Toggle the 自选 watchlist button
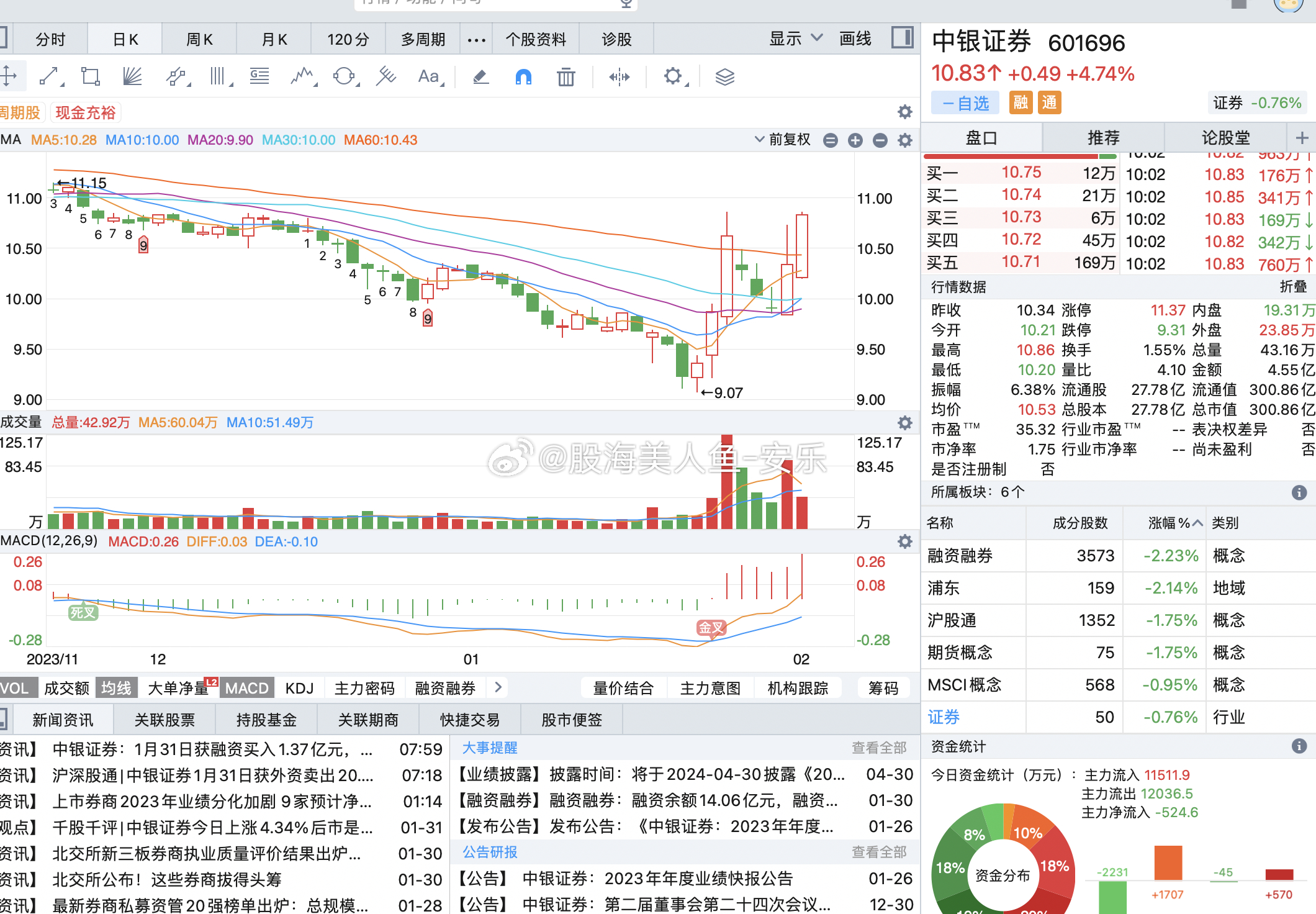Viewport: 1316px width, 914px height. [965, 103]
